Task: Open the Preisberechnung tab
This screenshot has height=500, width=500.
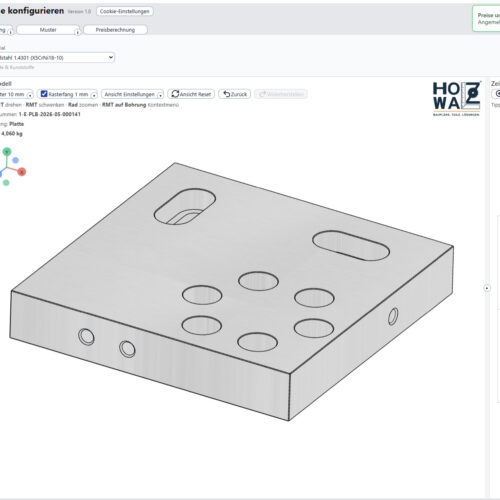Action: click(115, 30)
